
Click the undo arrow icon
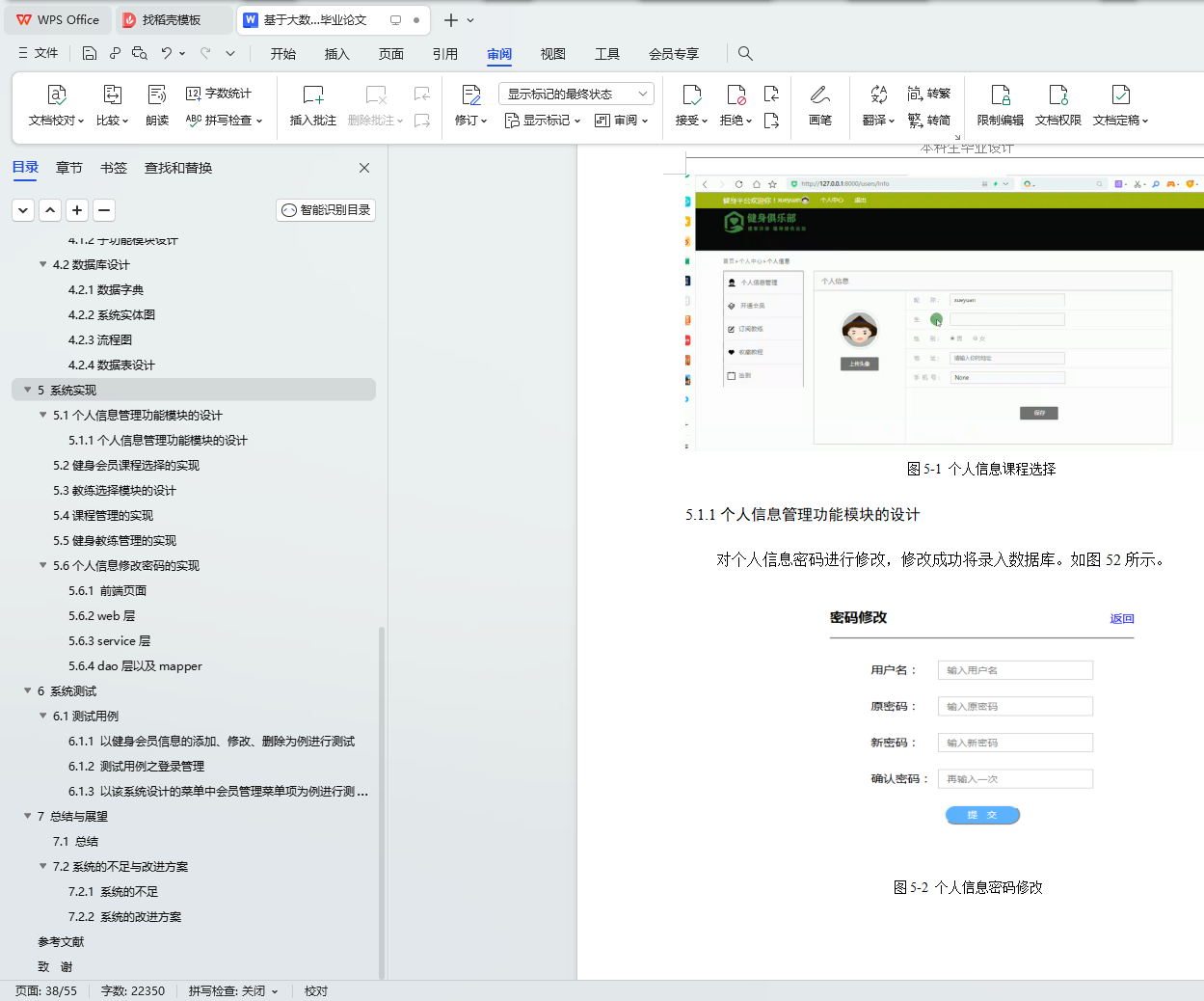tap(167, 53)
